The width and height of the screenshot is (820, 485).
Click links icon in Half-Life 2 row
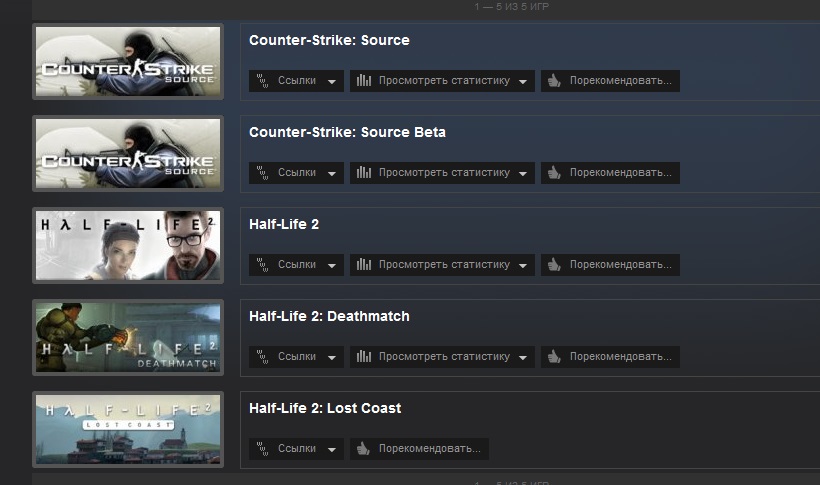click(x=263, y=265)
